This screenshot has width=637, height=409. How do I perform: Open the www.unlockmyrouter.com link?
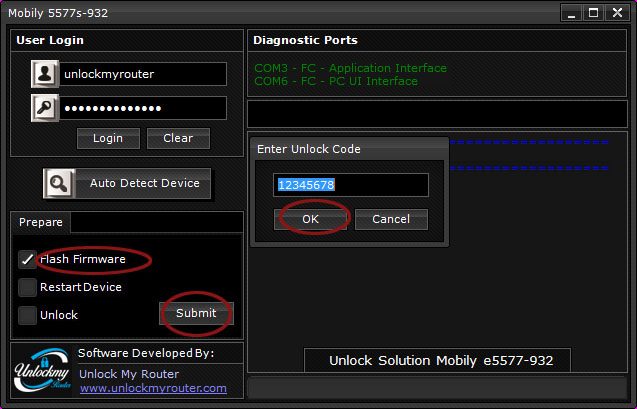click(x=153, y=388)
